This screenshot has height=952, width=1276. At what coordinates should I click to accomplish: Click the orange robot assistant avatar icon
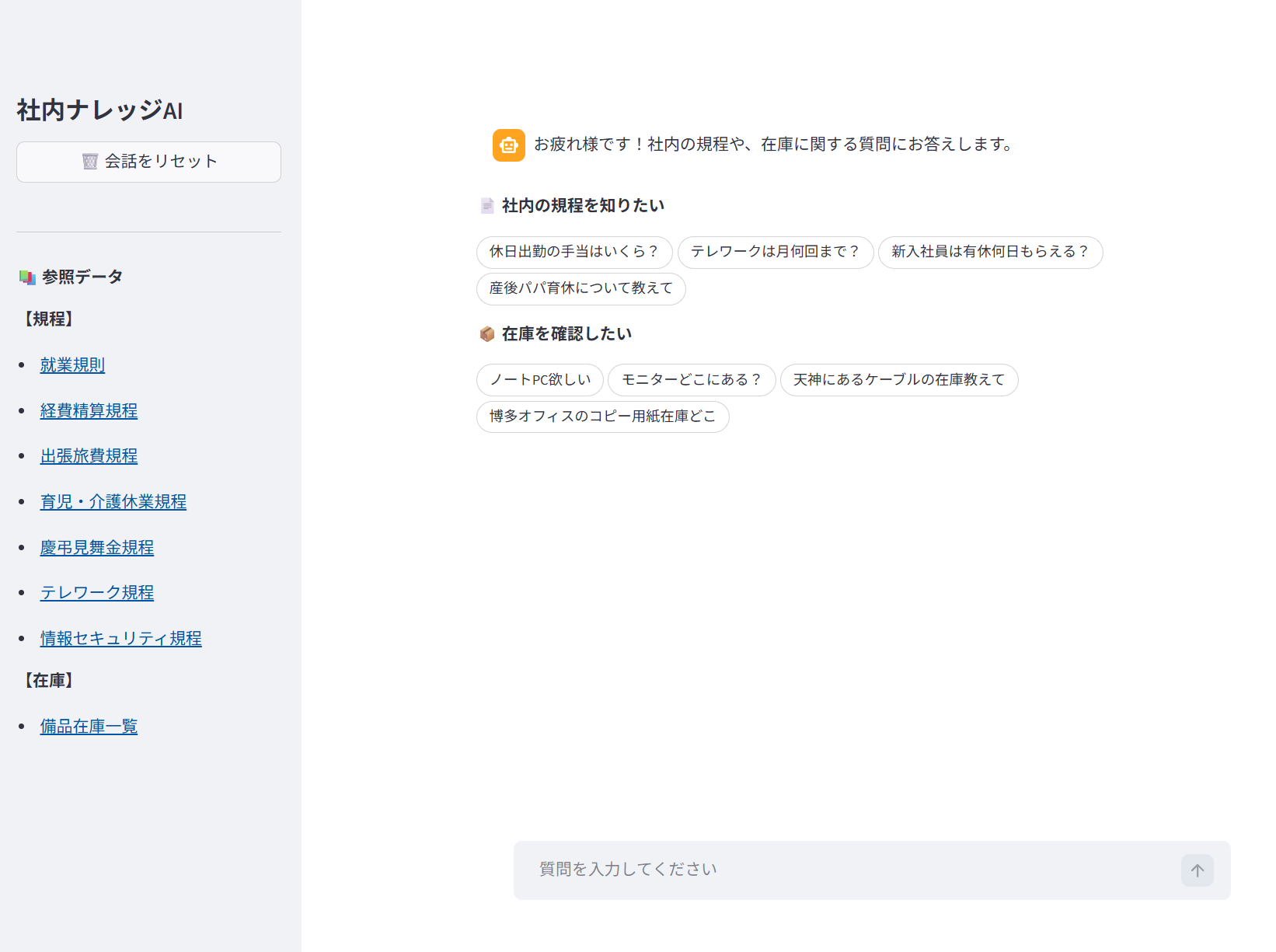(509, 145)
